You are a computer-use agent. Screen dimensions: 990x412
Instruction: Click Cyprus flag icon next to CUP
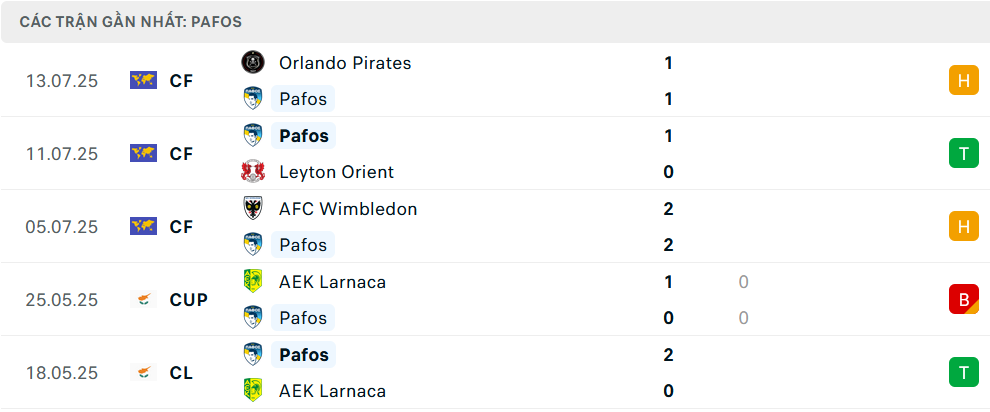coord(143,299)
